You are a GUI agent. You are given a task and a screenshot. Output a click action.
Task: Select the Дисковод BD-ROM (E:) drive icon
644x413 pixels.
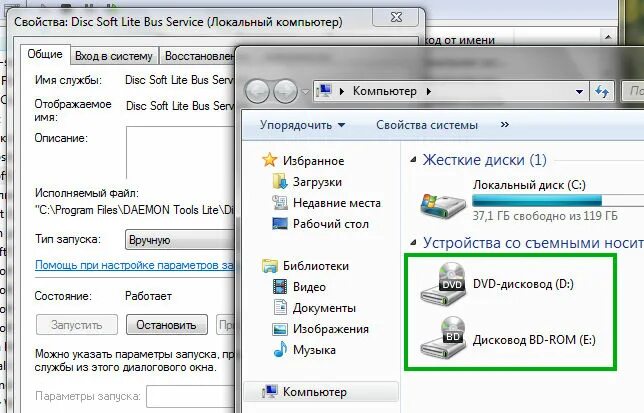[x=444, y=337]
